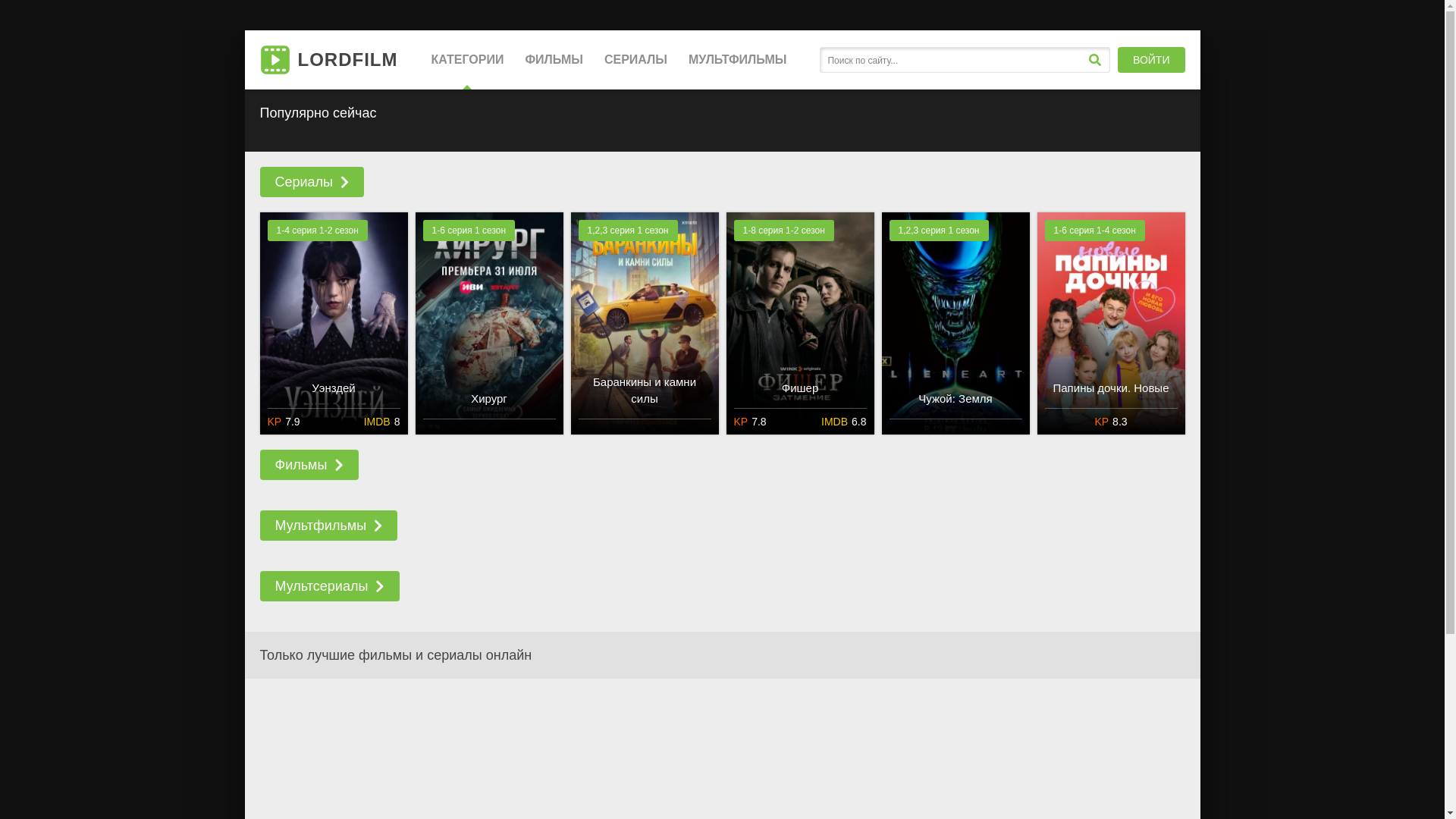The image size is (1456, 819).
Task: Open the Мультфильмы menu item
Action: click(x=737, y=60)
